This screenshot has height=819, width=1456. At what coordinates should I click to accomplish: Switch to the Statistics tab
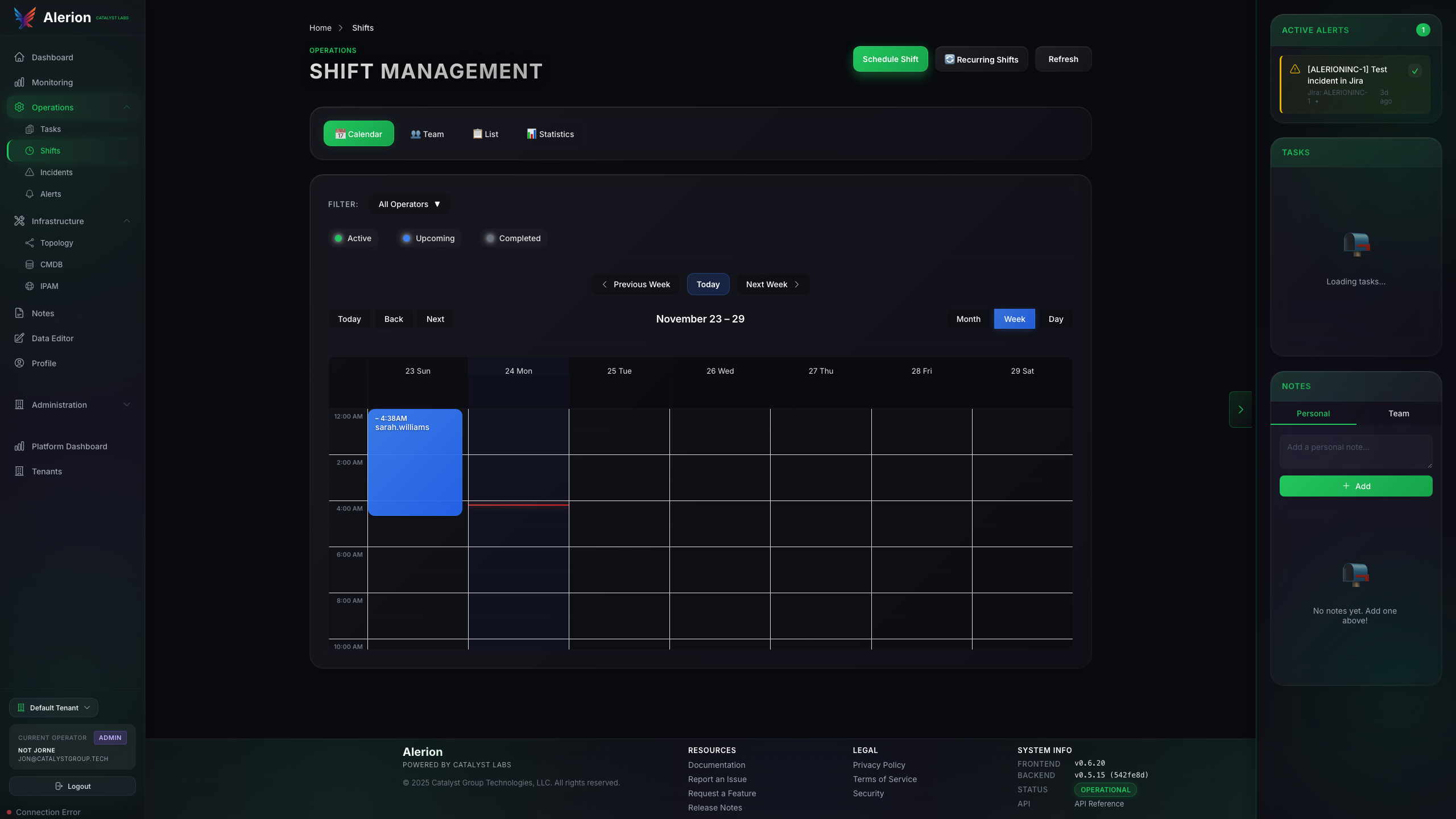(x=550, y=134)
